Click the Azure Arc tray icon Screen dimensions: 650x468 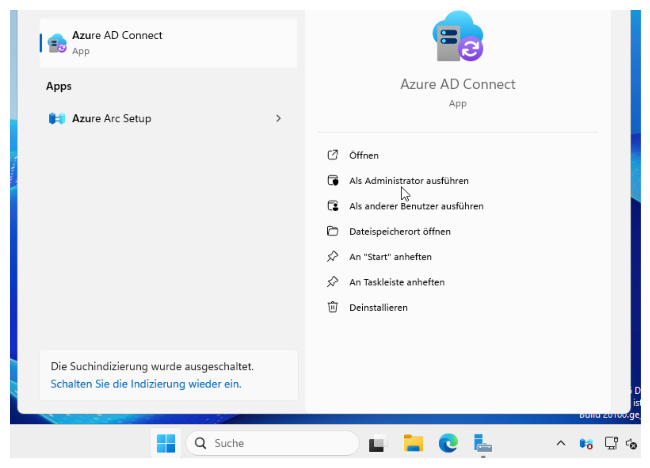click(587, 443)
